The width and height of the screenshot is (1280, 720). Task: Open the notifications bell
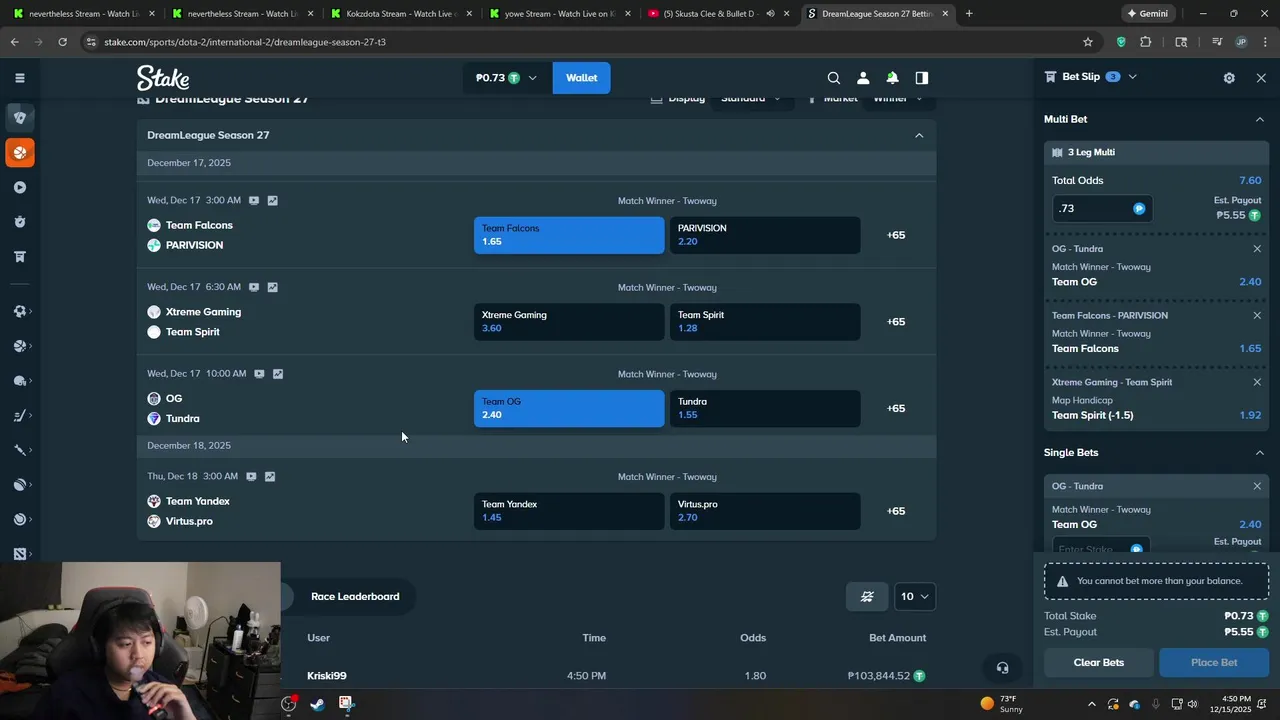(892, 78)
